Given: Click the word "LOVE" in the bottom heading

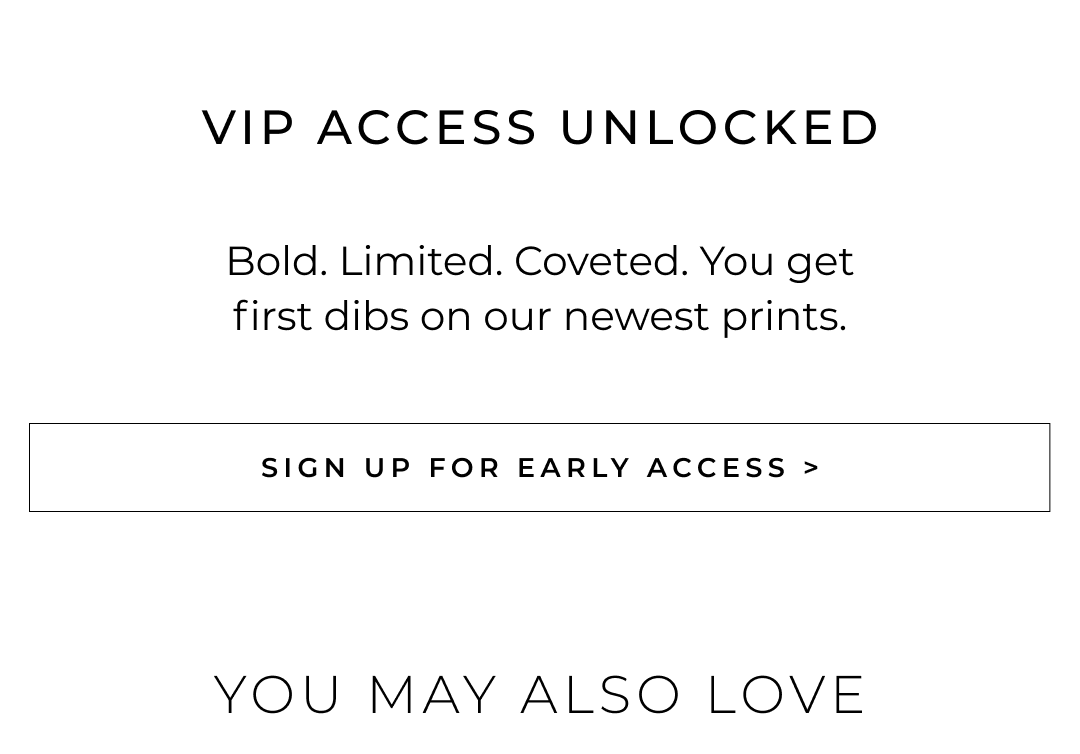Looking at the screenshot, I should (x=786, y=694).
